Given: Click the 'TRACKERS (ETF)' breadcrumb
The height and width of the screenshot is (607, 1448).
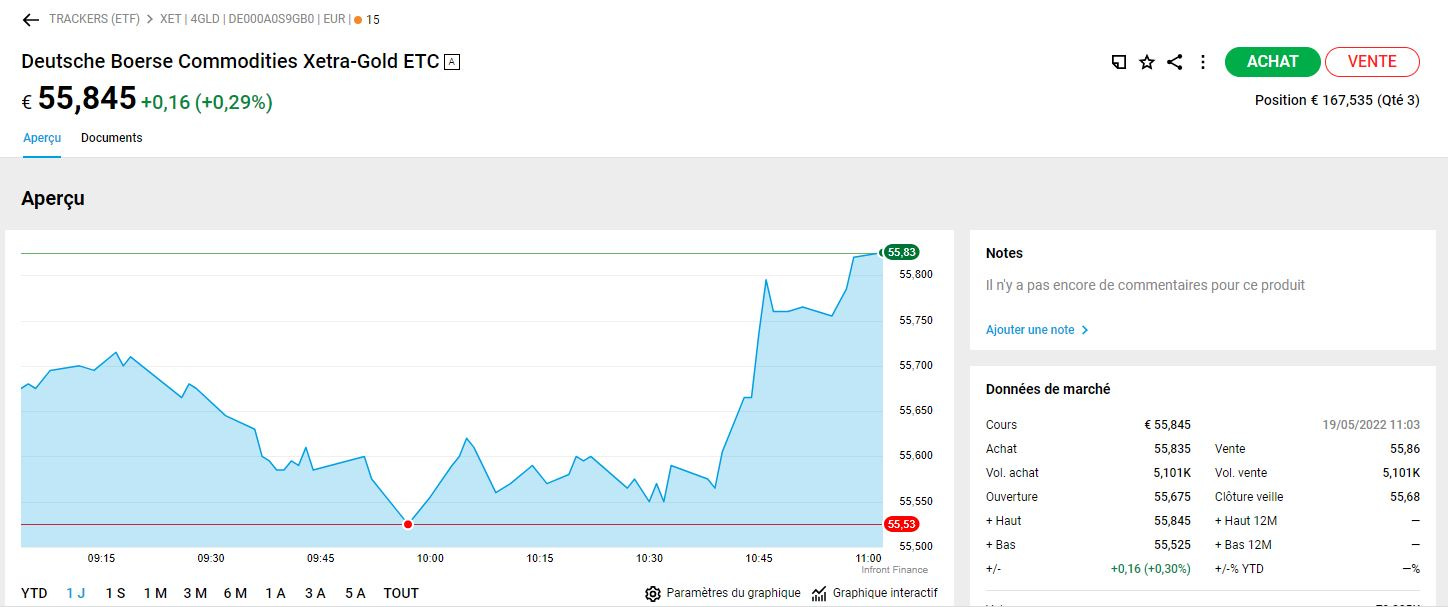Looking at the screenshot, I should click(x=94, y=19).
